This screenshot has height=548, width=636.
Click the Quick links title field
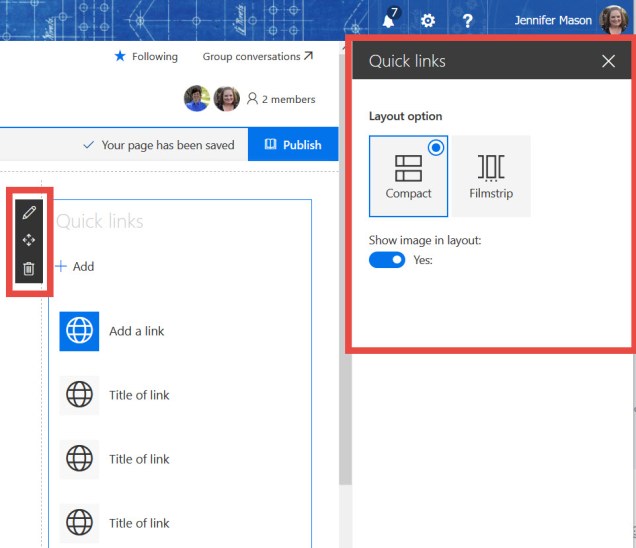[100, 221]
